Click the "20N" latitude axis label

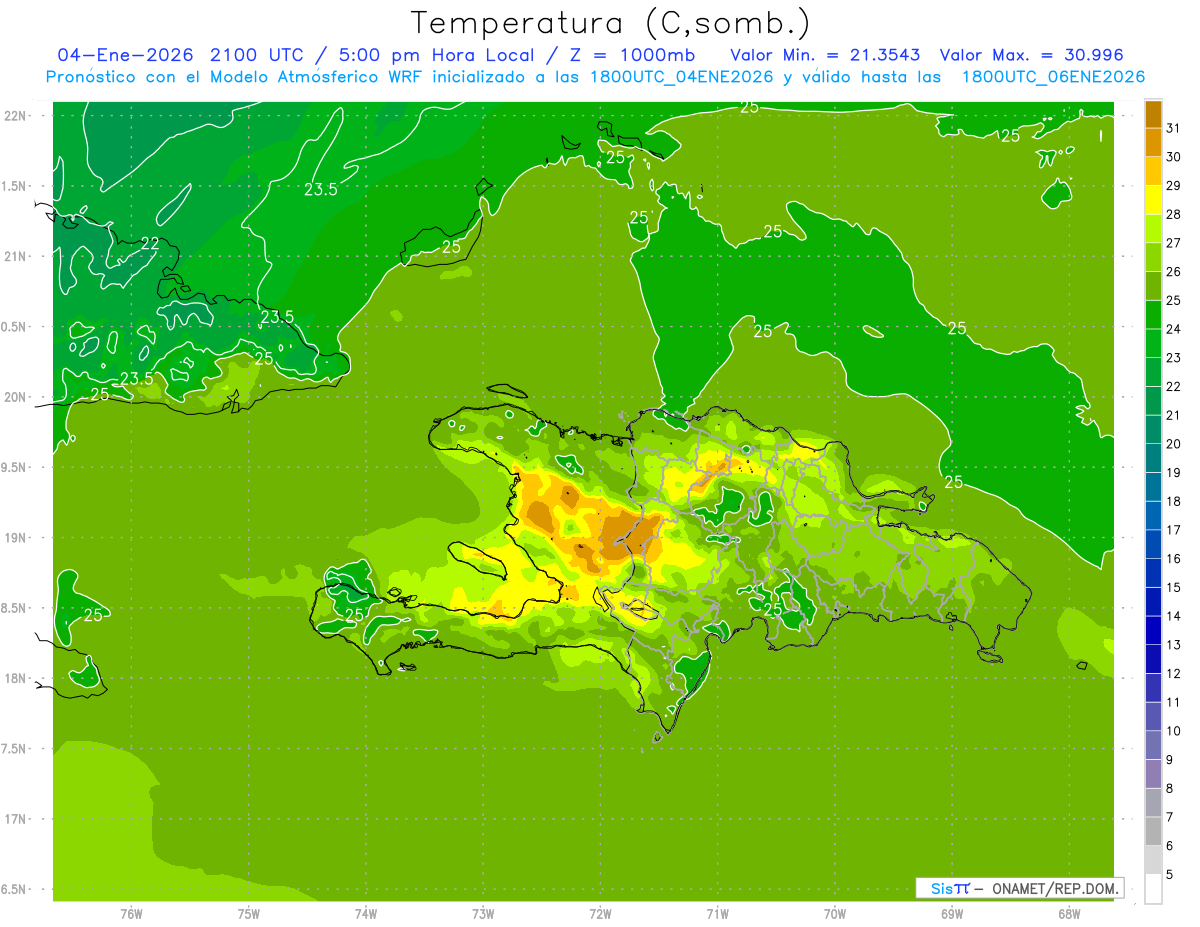(15, 397)
